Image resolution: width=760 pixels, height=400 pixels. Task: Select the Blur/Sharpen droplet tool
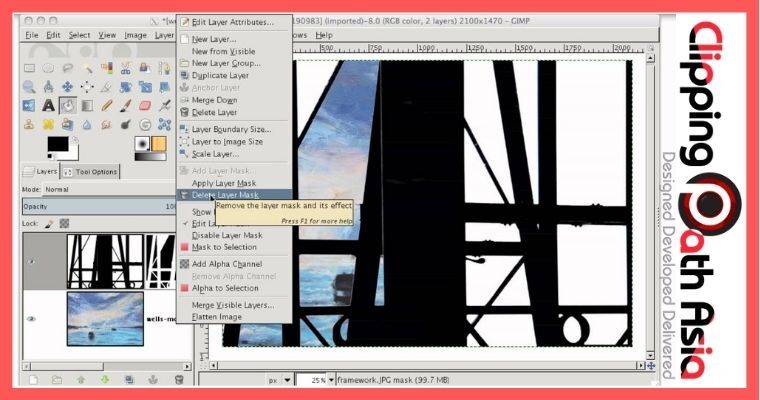coord(87,125)
